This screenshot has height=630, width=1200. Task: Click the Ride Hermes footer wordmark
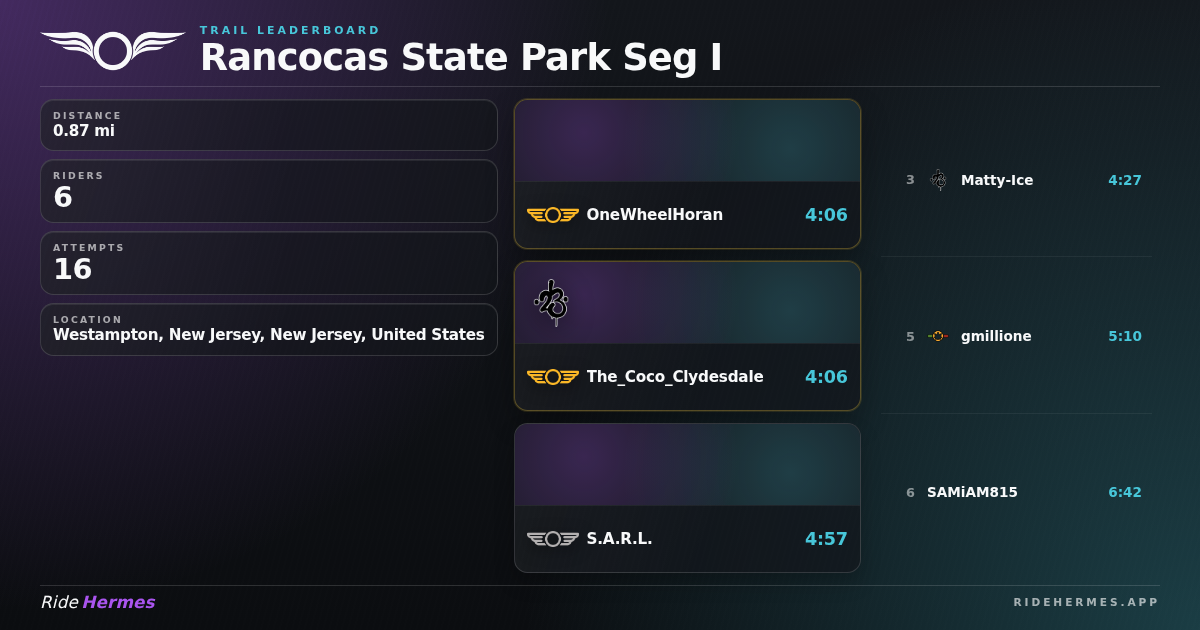click(98, 602)
